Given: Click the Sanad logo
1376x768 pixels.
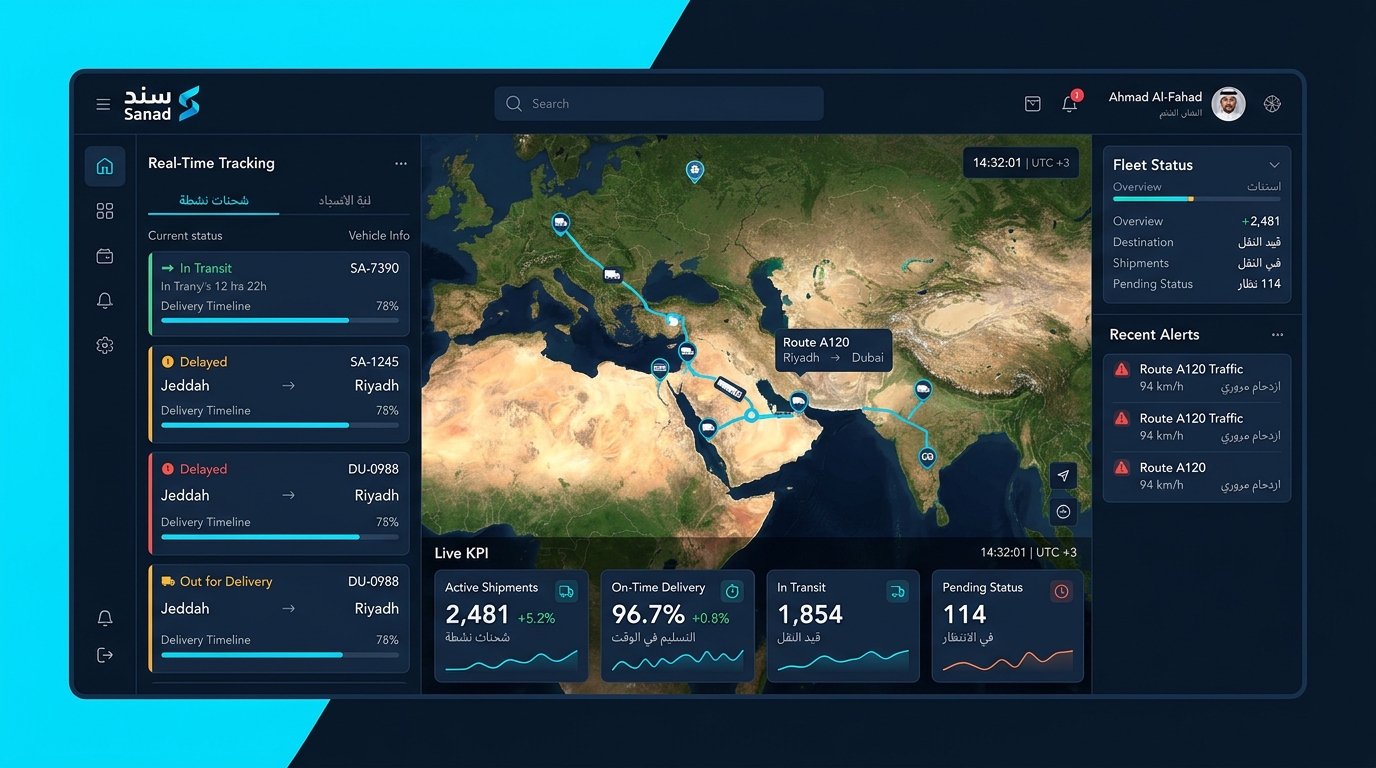Looking at the screenshot, I should [162, 104].
